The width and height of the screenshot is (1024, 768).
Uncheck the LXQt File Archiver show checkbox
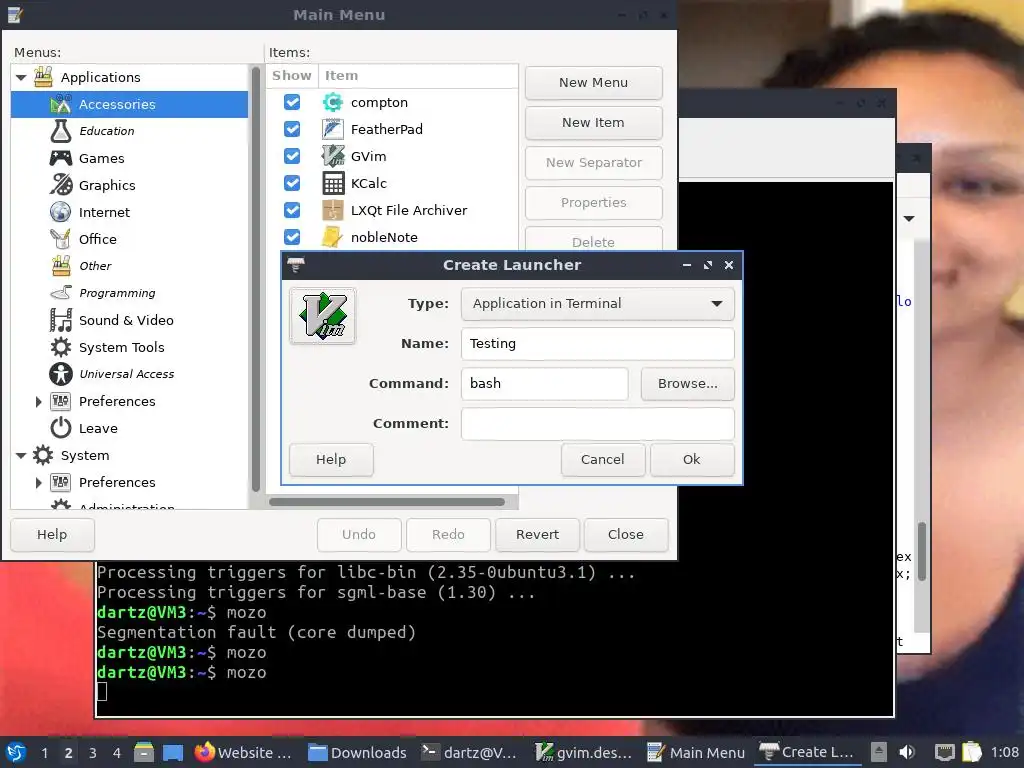click(x=292, y=210)
